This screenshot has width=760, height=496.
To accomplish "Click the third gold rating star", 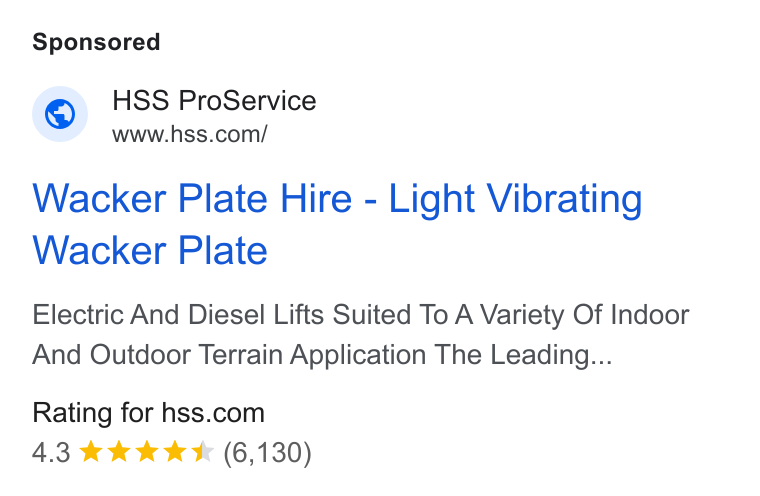I will pyautogui.click(x=147, y=452).
